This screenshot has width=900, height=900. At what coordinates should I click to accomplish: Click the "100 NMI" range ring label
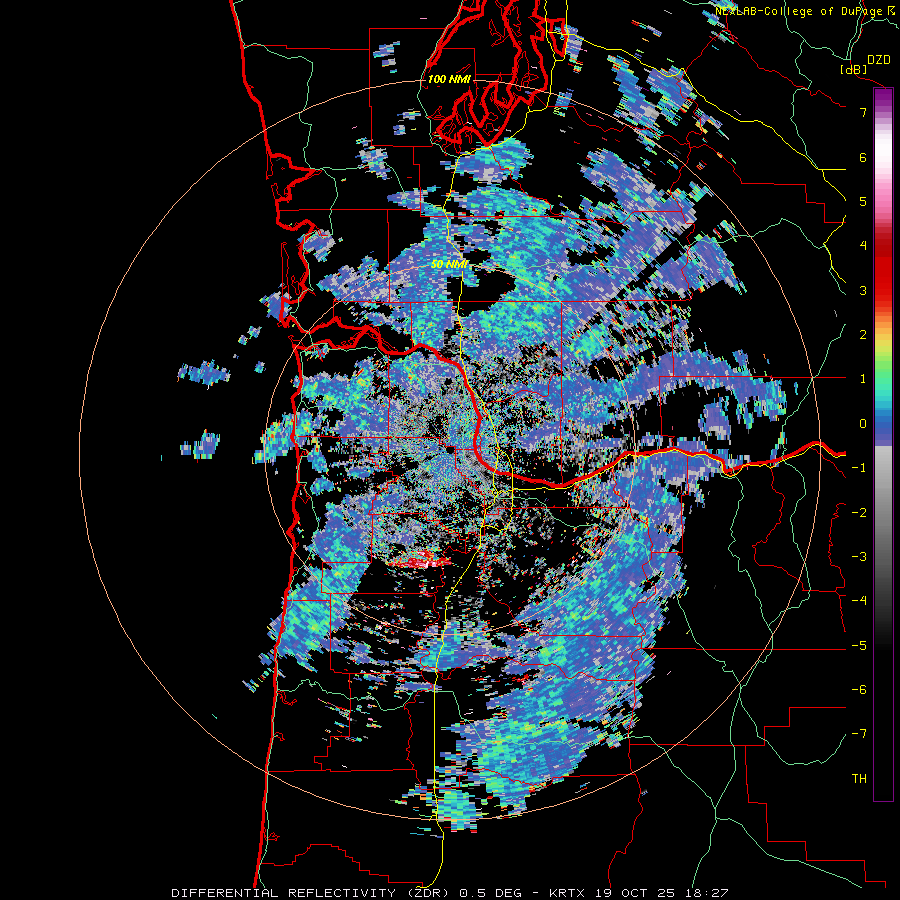(x=449, y=79)
